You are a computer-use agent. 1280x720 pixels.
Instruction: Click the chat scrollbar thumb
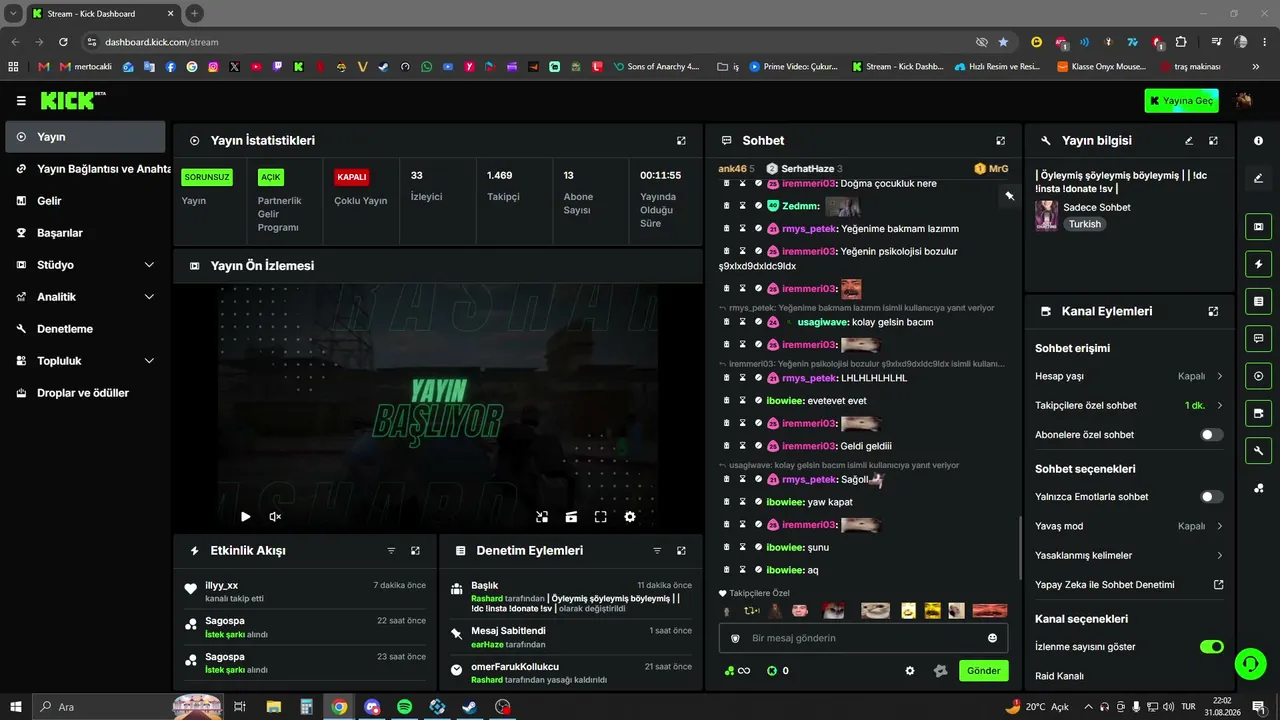(x=1019, y=546)
